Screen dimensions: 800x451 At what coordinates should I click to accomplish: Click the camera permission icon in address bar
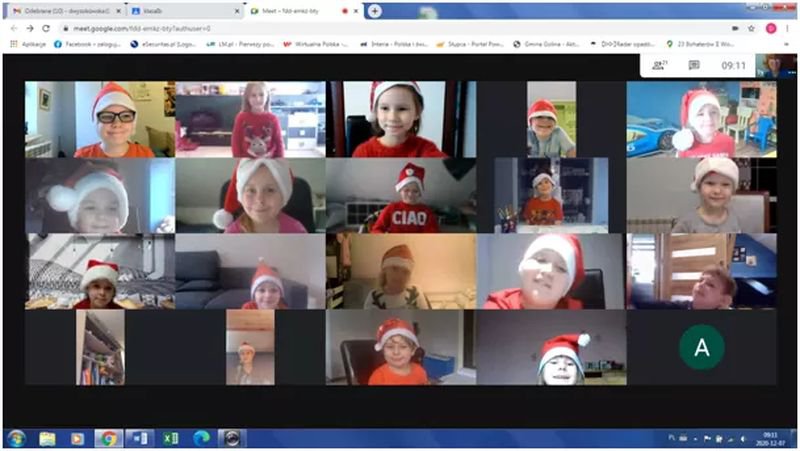coord(735,29)
